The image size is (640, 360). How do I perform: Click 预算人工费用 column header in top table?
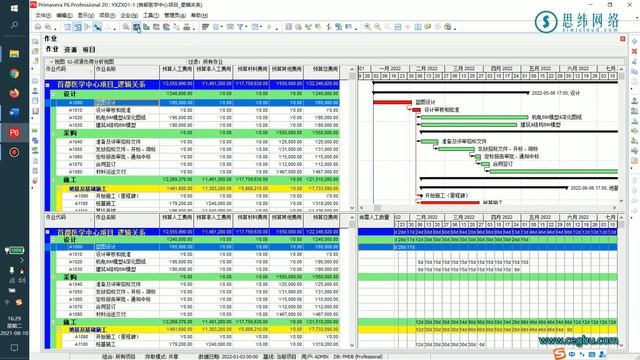(x=177, y=72)
